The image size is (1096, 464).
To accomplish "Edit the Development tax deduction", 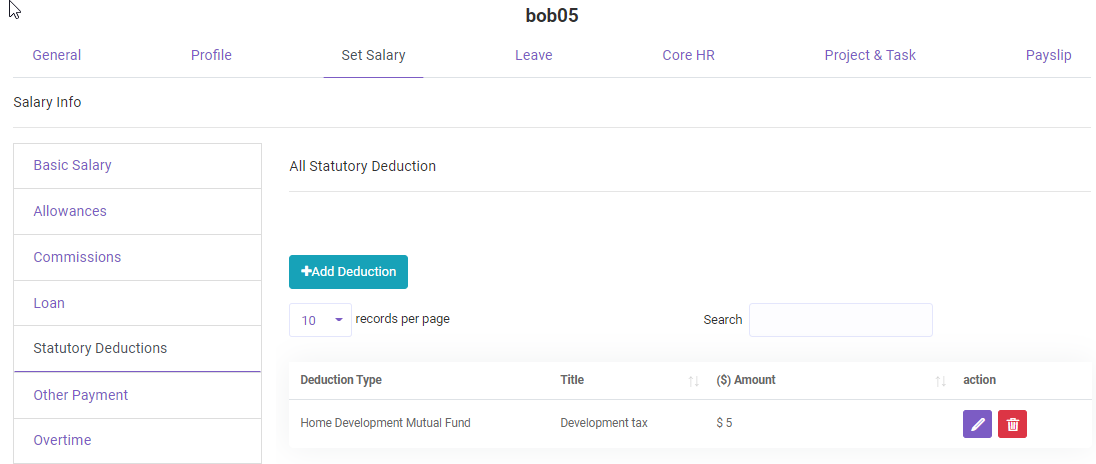I will 977,424.
